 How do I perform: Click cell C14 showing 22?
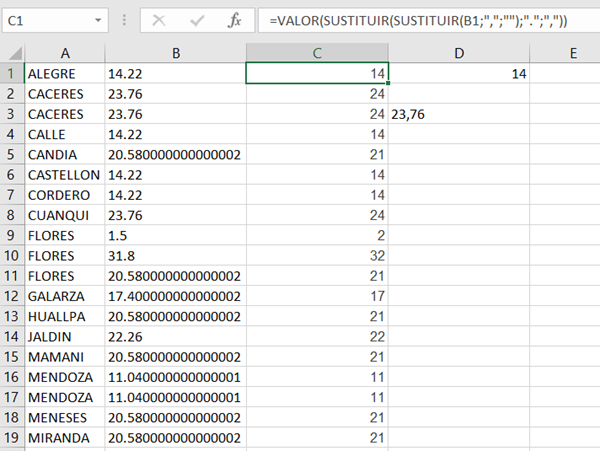[317, 337]
